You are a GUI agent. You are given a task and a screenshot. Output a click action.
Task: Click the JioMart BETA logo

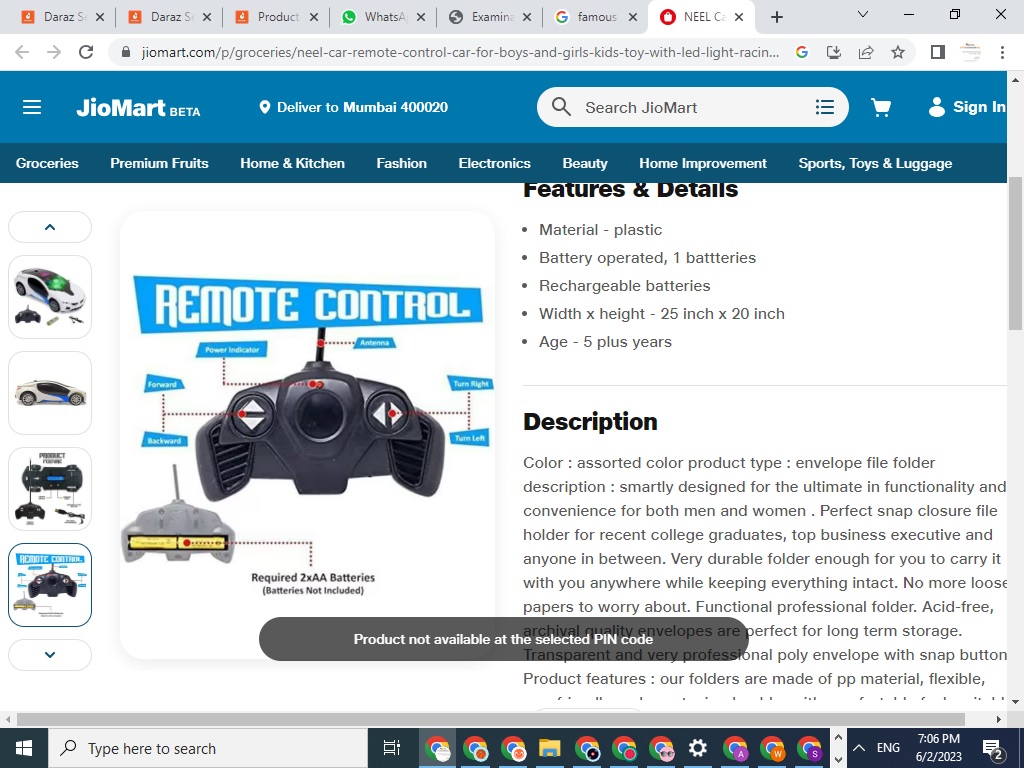pos(138,107)
